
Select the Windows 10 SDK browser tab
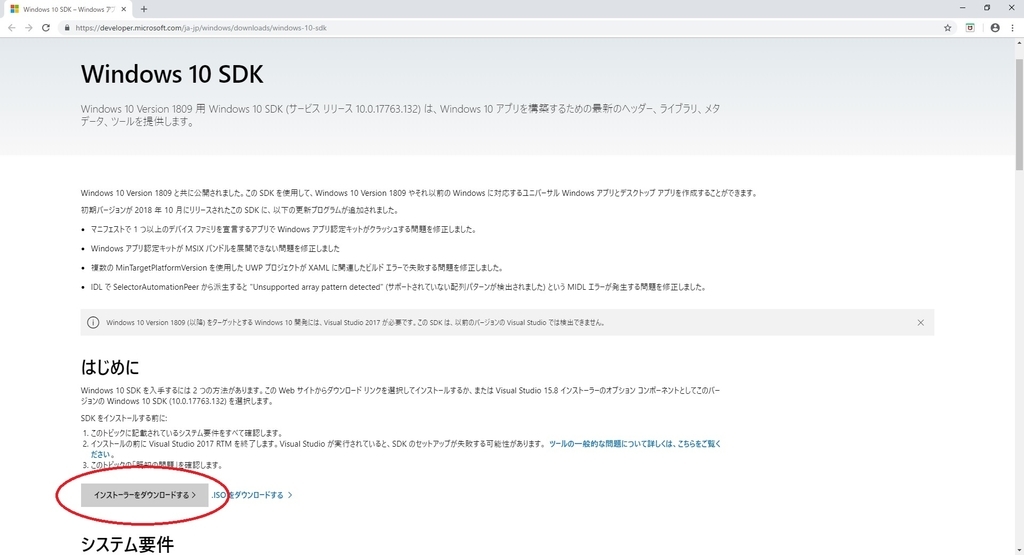coord(68,9)
